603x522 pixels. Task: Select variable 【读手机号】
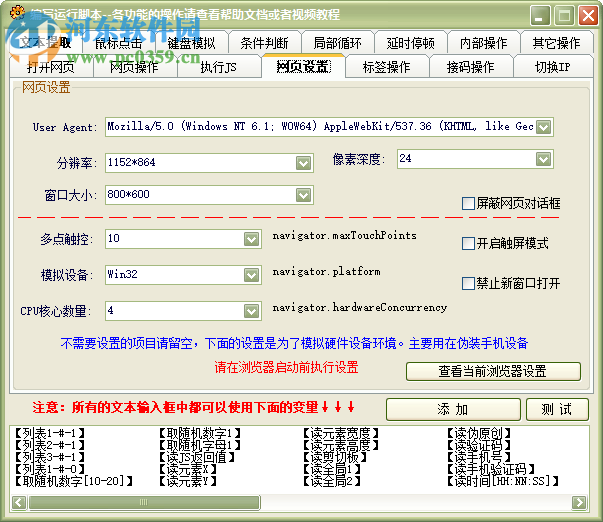click(x=479, y=457)
